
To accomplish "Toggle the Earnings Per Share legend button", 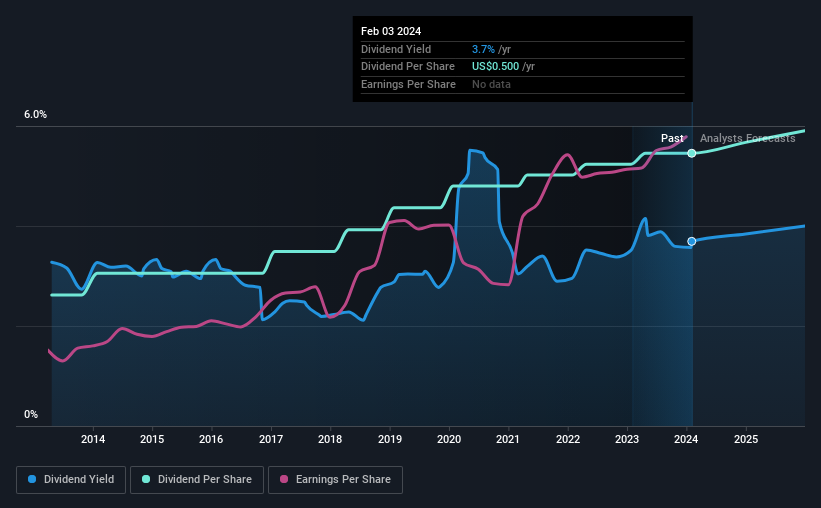I will pyautogui.click(x=335, y=480).
